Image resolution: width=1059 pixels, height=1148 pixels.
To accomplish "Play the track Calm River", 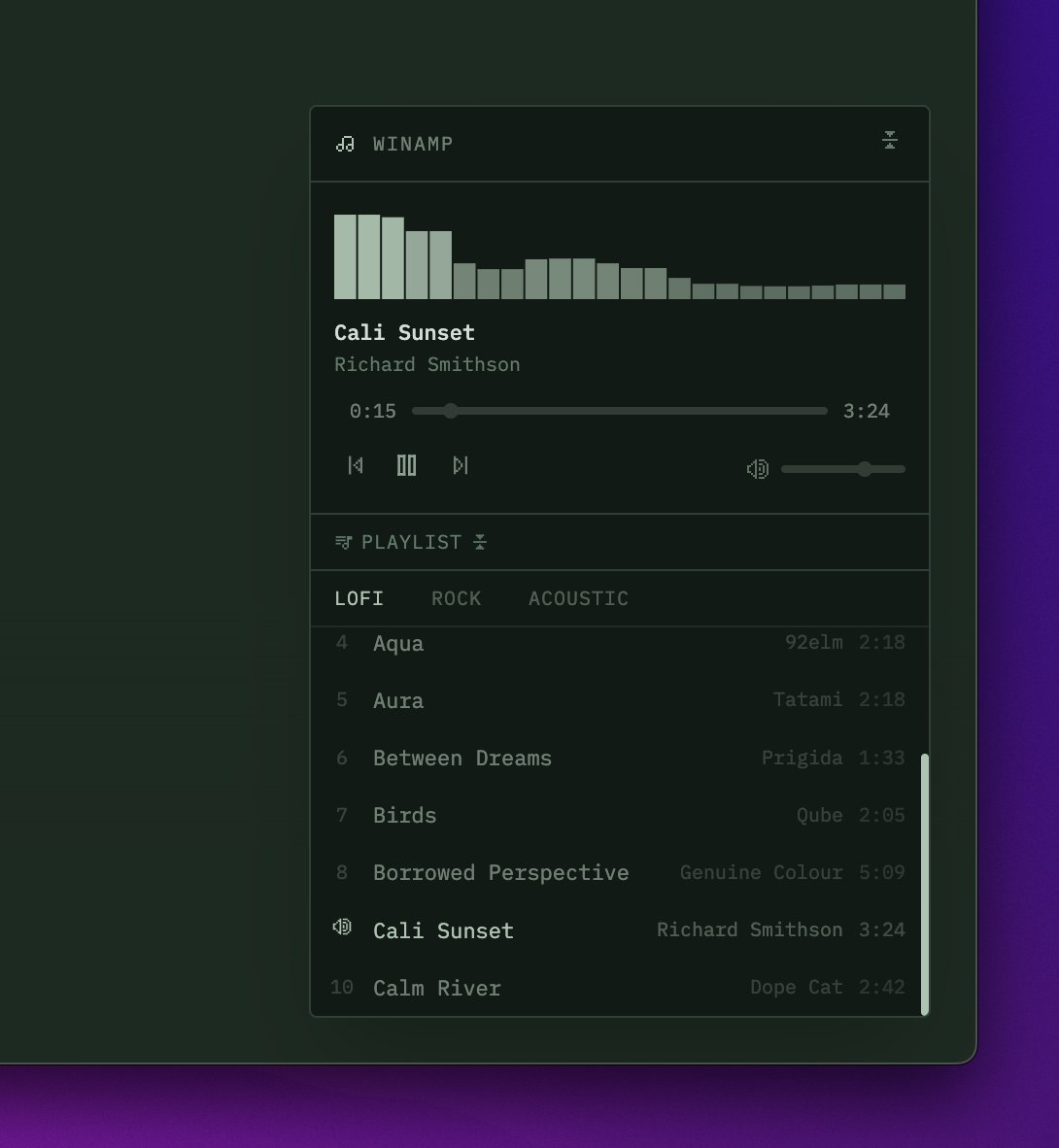I will (x=620, y=988).
